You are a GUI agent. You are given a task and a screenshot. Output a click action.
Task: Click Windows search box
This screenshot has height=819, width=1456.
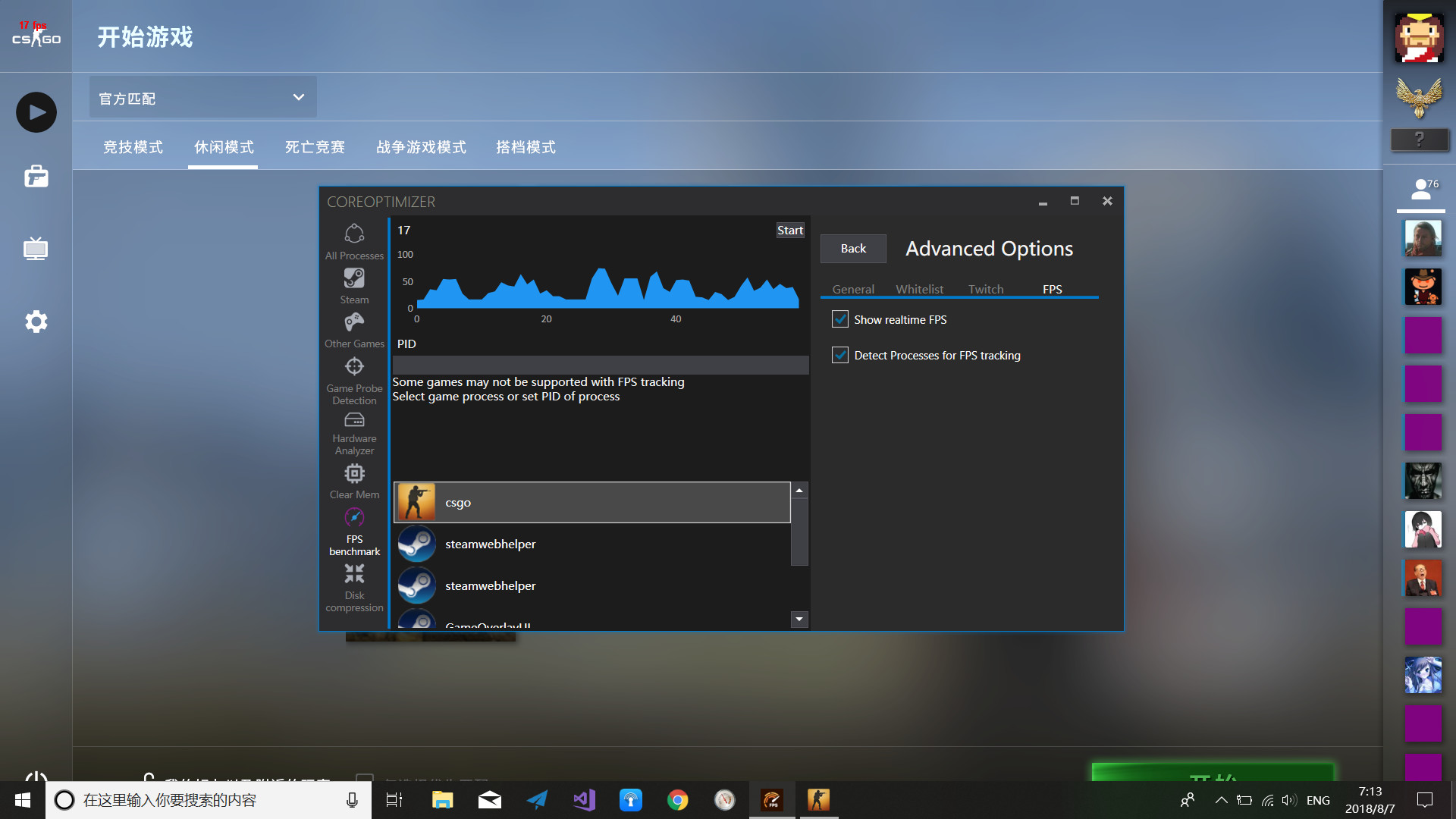pyautogui.click(x=209, y=800)
